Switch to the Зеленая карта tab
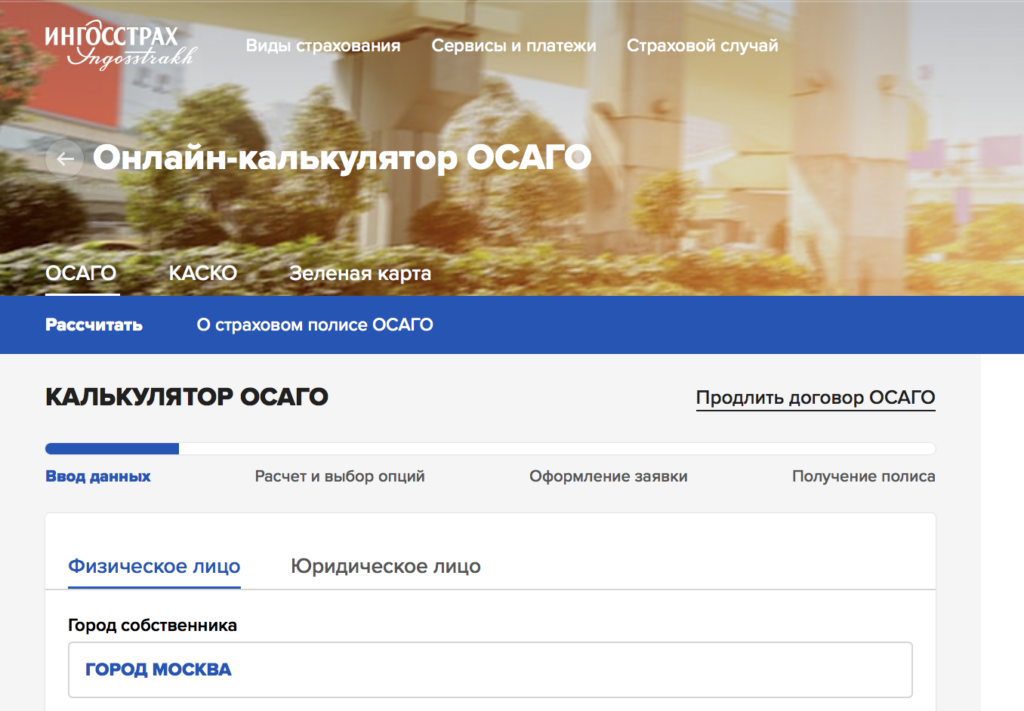This screenshot has width=1024, height=711. (360, 273)
